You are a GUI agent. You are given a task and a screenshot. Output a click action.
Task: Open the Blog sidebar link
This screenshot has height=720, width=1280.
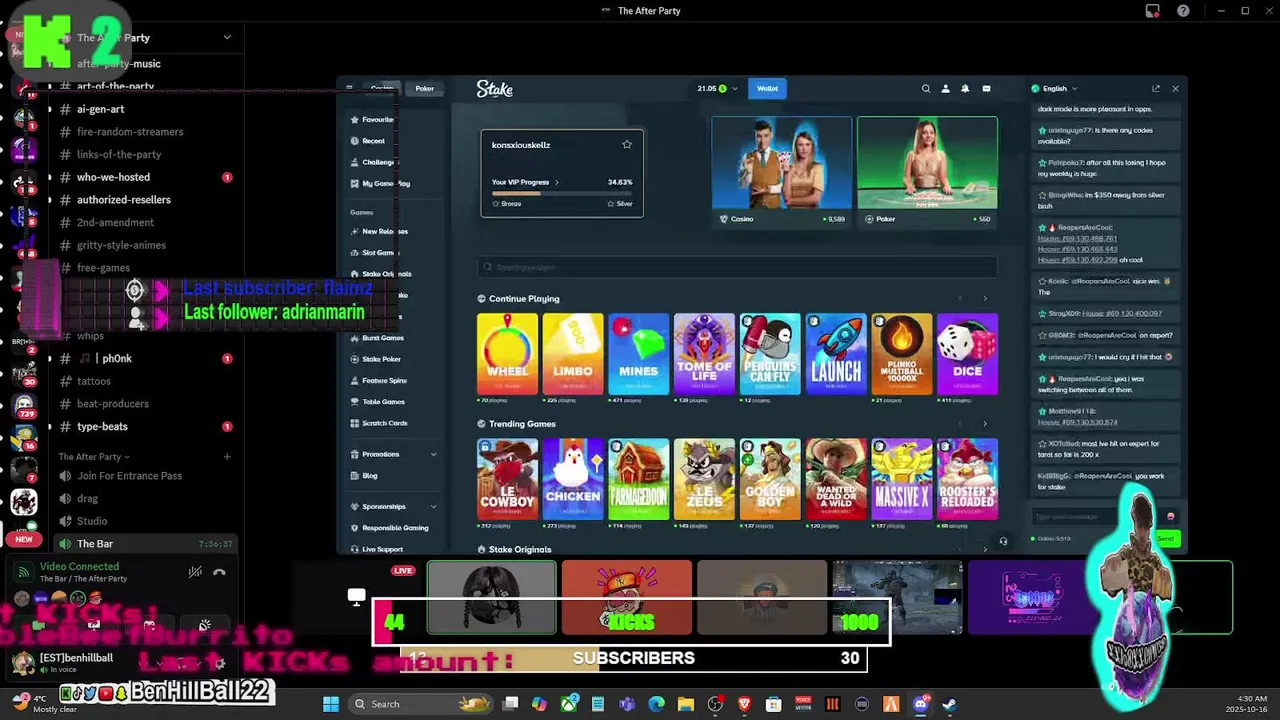tap(365, 475)
